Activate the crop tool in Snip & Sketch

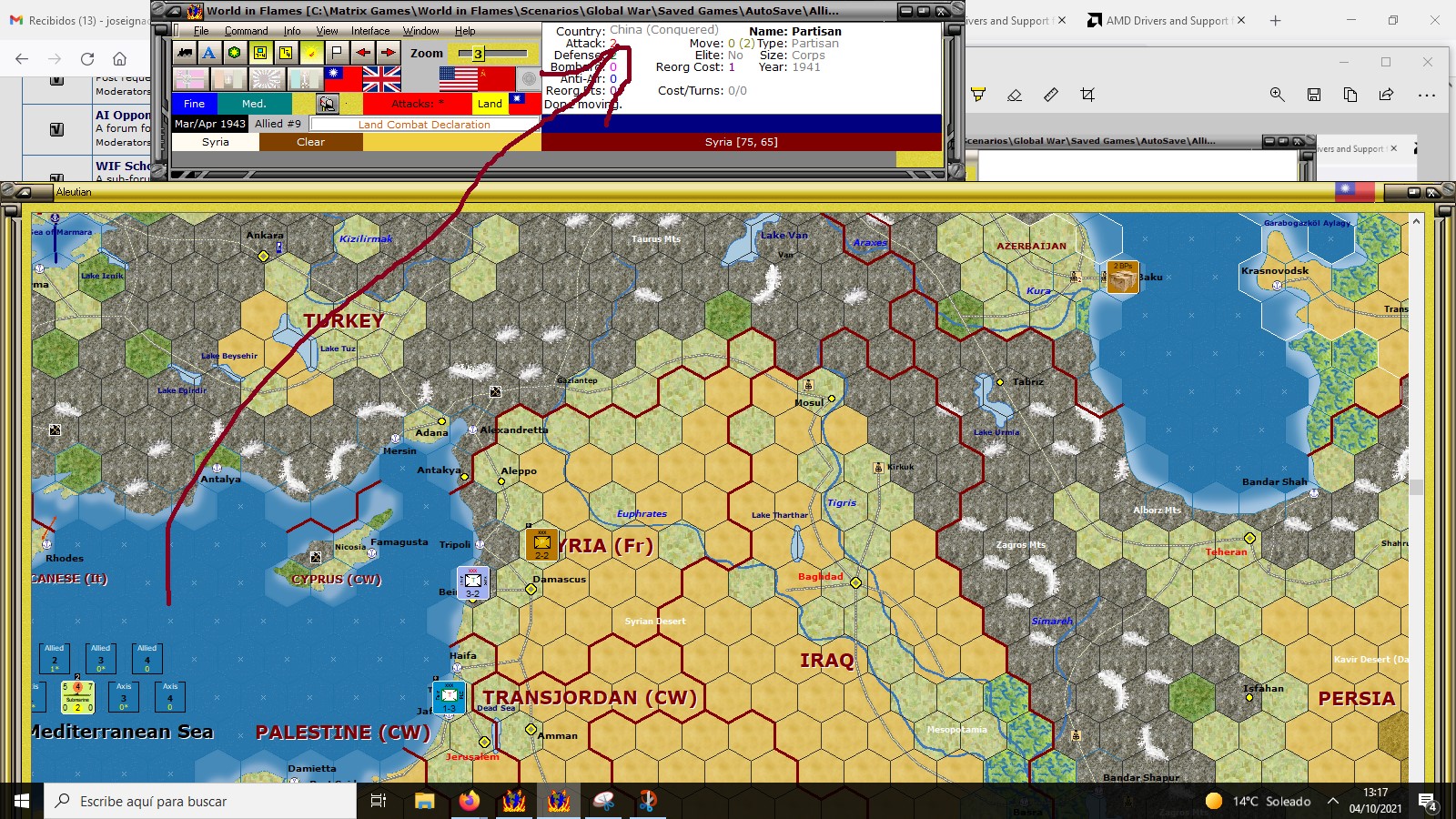click(1087, 95)
